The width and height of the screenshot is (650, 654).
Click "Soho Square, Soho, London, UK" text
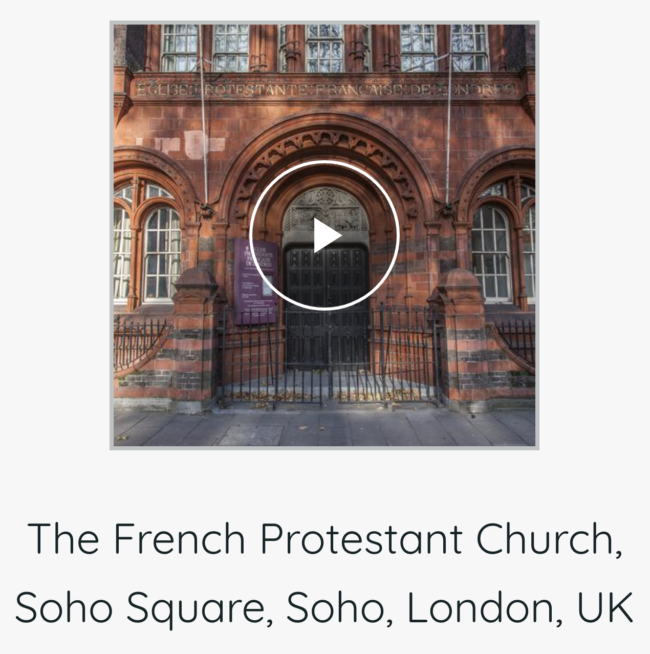pyautogui.click(x=325, y=607)
